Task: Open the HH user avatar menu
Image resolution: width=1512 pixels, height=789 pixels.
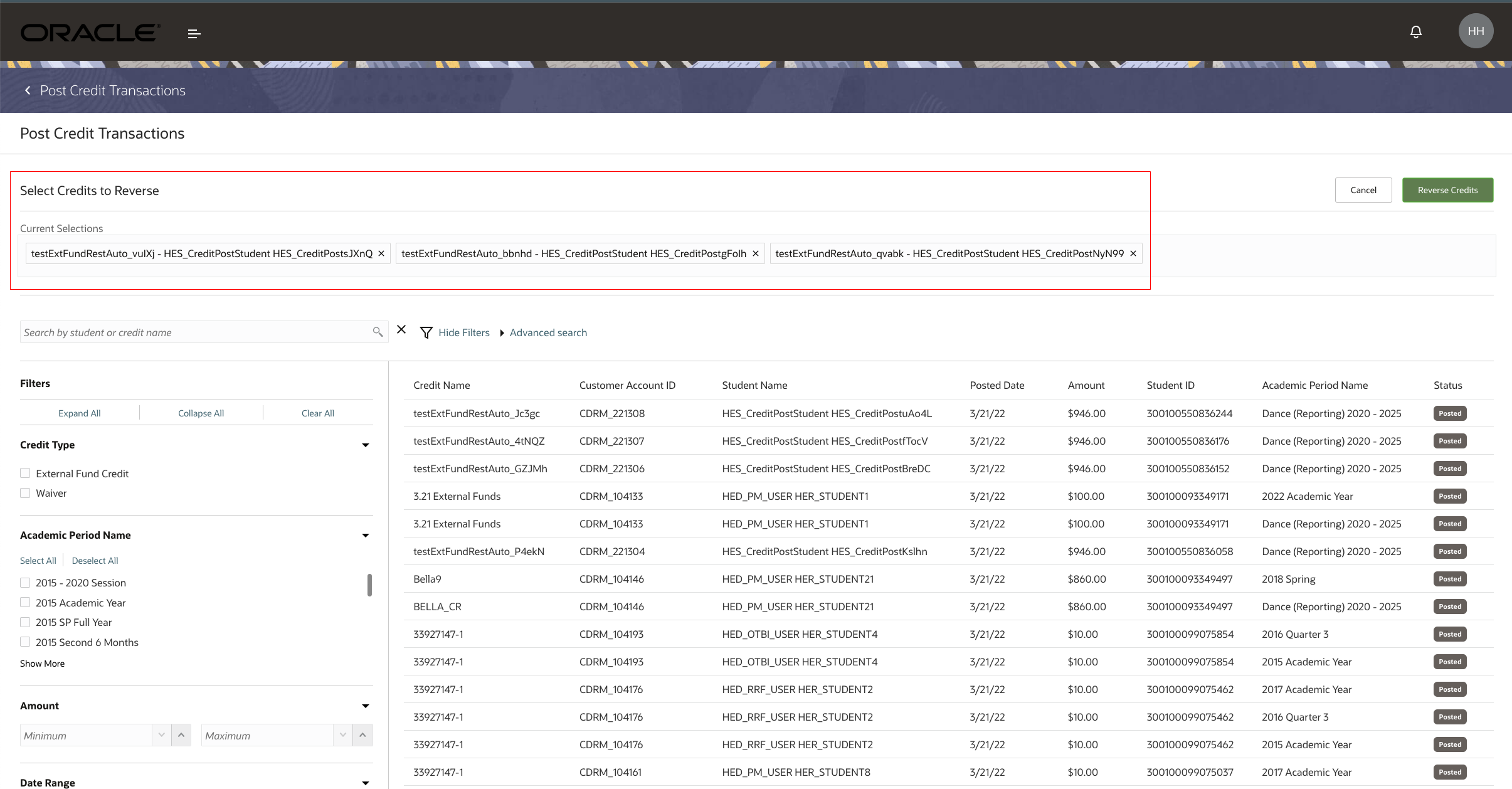Action: coord(1475,31)
